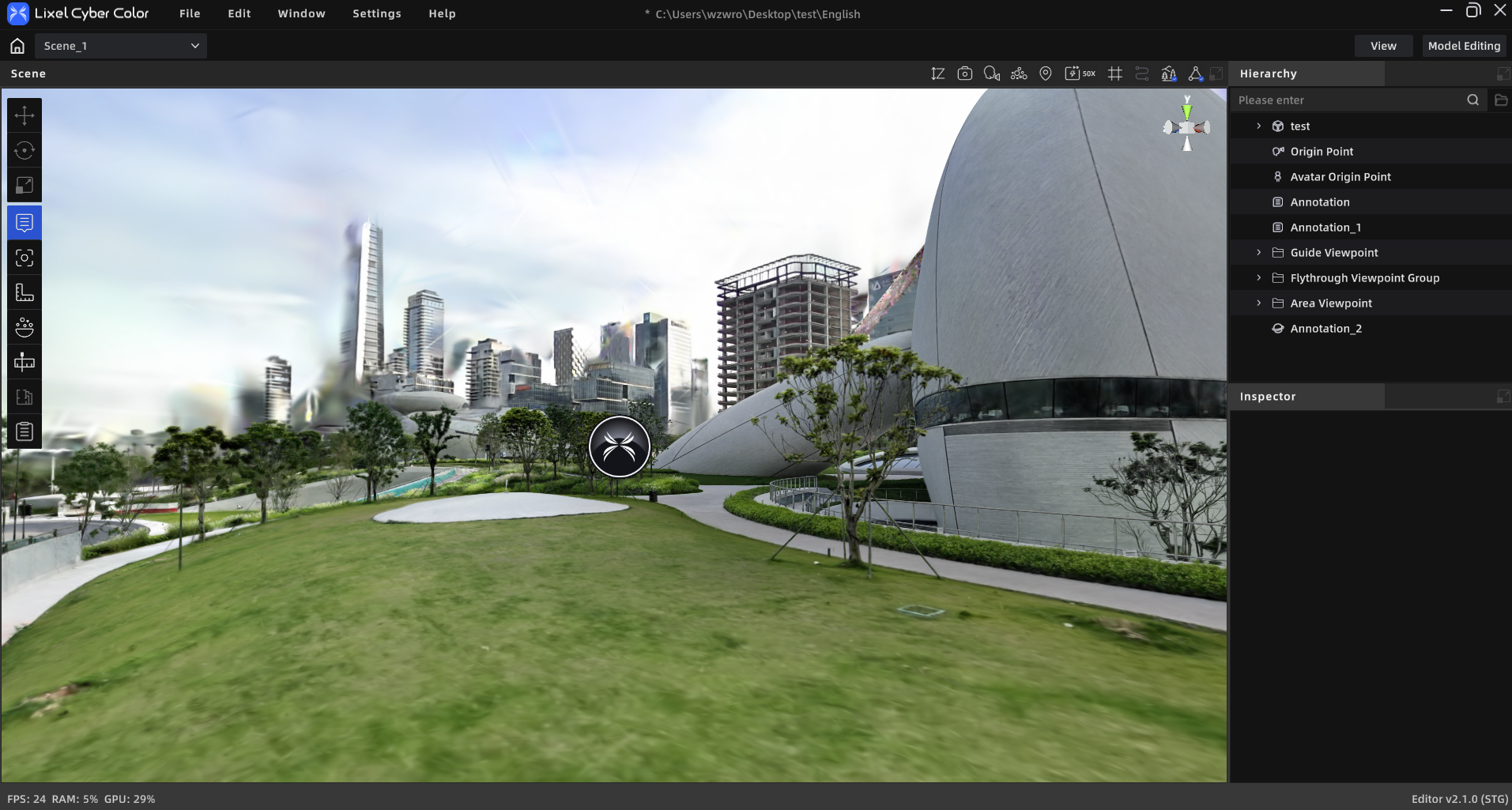1512x810 pixels.
Task: Select the L-shaped ruler measurement tool
Action: [25, 292]
